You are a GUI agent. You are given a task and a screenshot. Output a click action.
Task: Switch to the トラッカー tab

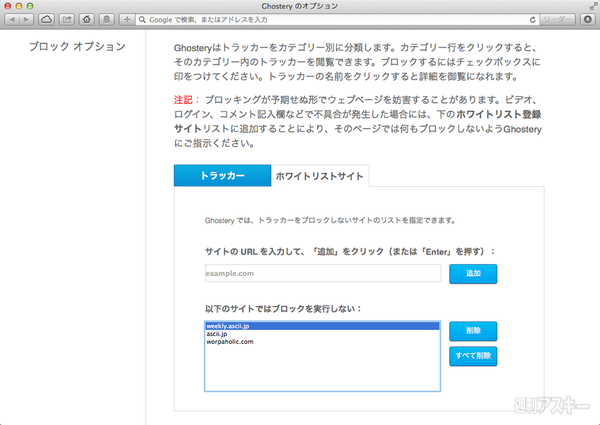tap(222, 176)
